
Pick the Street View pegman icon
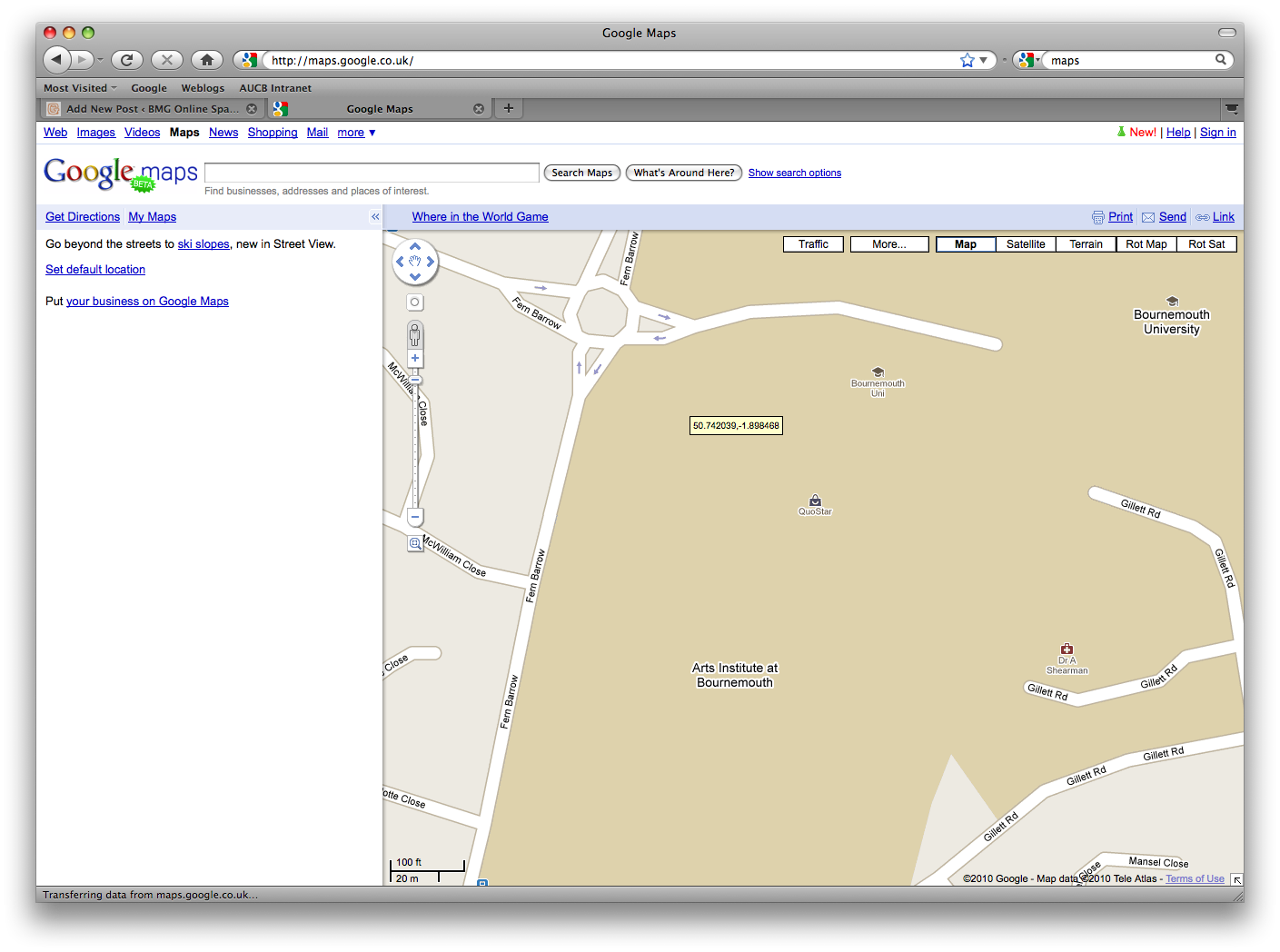point(415,334)
